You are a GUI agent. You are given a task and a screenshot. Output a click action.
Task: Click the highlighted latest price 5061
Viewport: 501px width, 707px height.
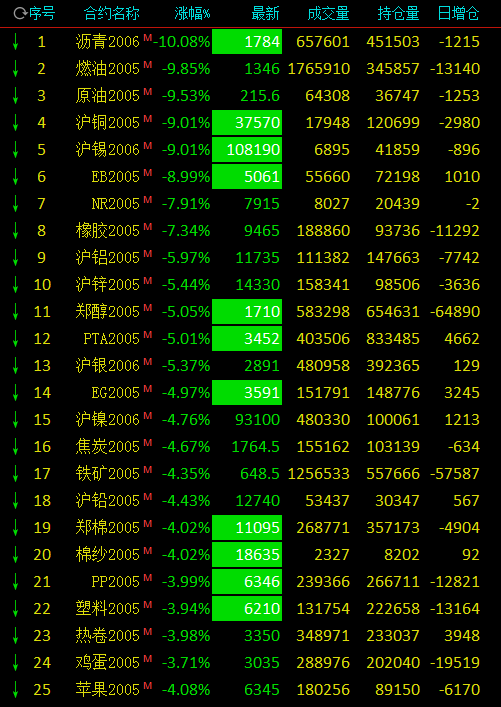pyautogui.click(x=247, y=177)
